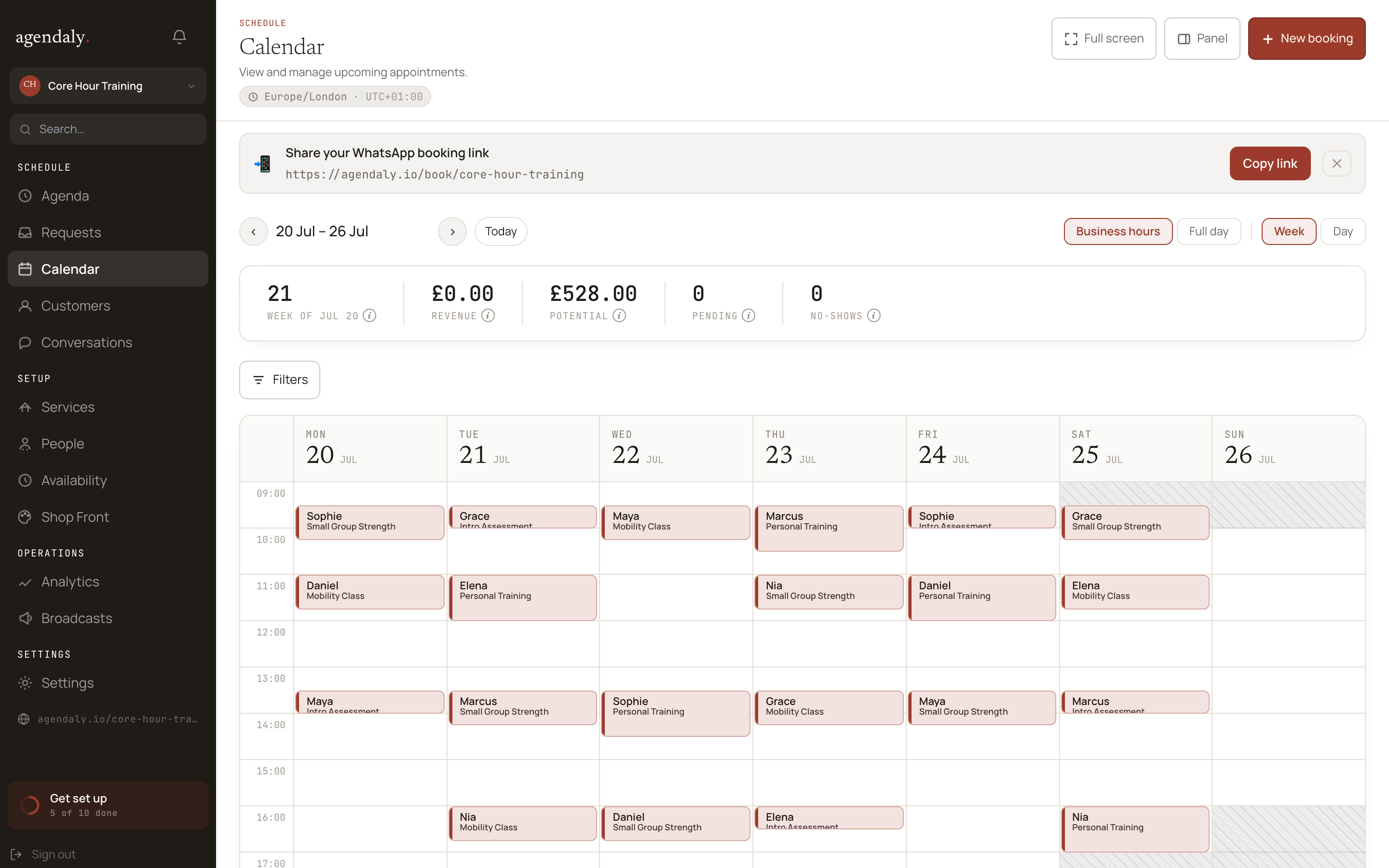
Task: Go to the next week
Action: [x=452, y=231]
